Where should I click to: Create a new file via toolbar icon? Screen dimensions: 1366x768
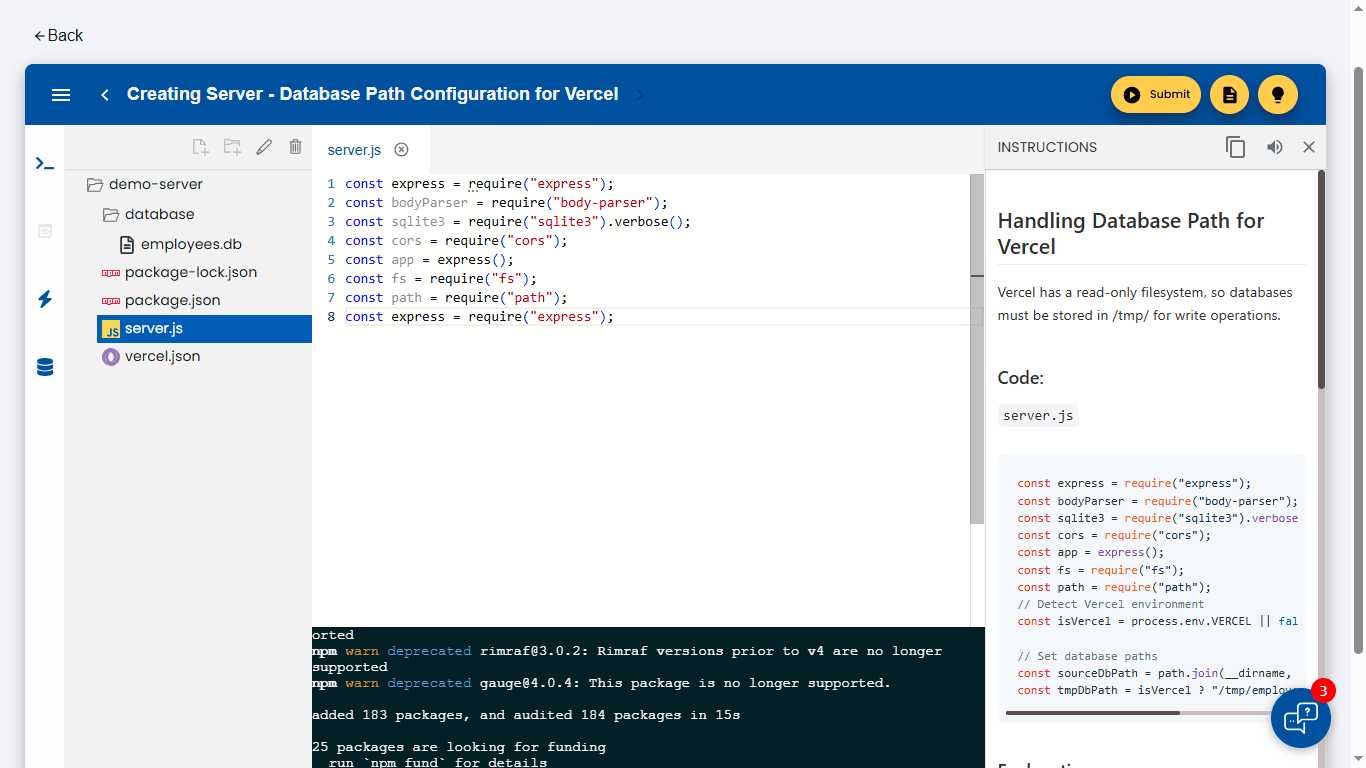(x=200, y=147)
